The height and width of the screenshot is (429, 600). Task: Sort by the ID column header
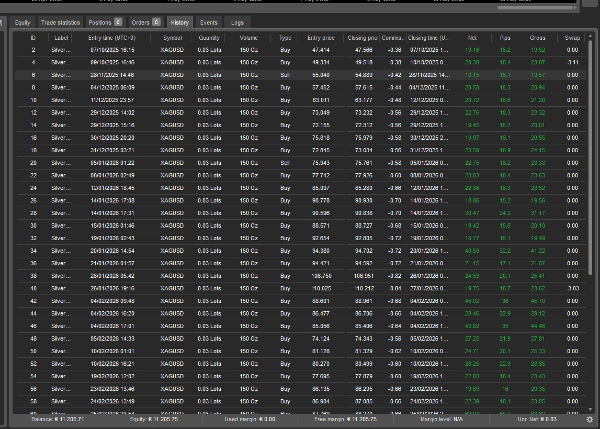33,38
